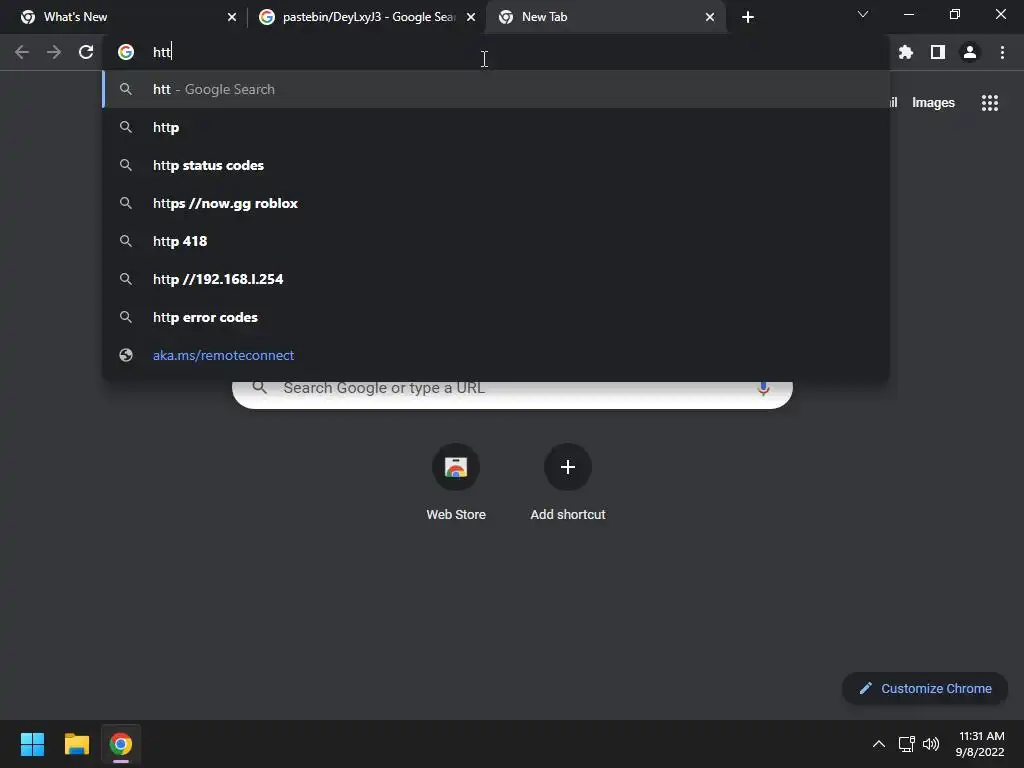
Task: Reload the current page
Action: coord(86,52)
